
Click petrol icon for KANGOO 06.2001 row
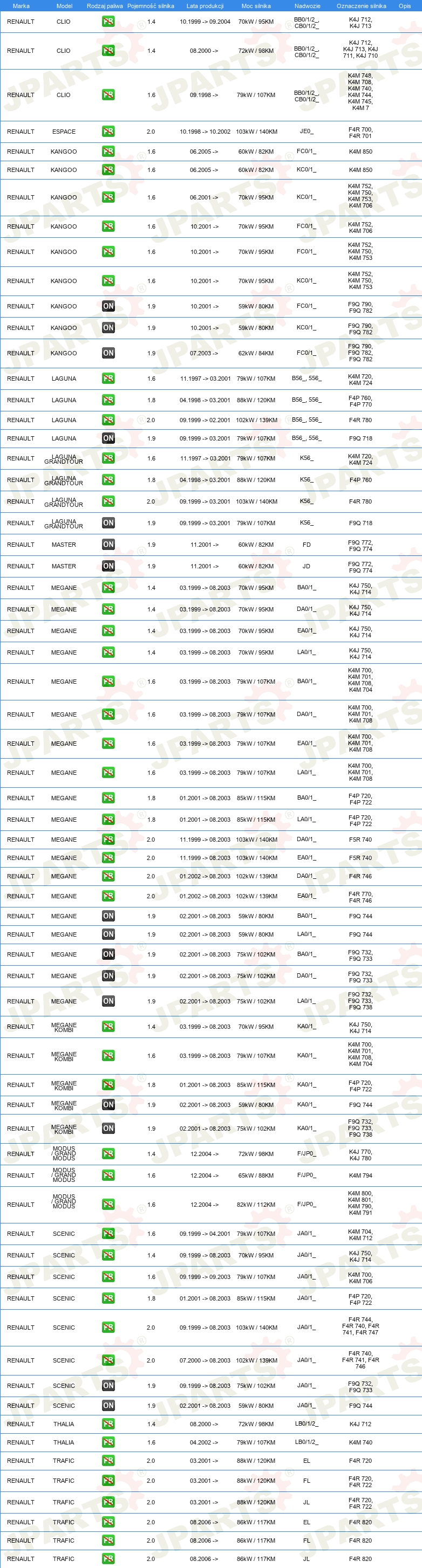click(x=108, y=197)
